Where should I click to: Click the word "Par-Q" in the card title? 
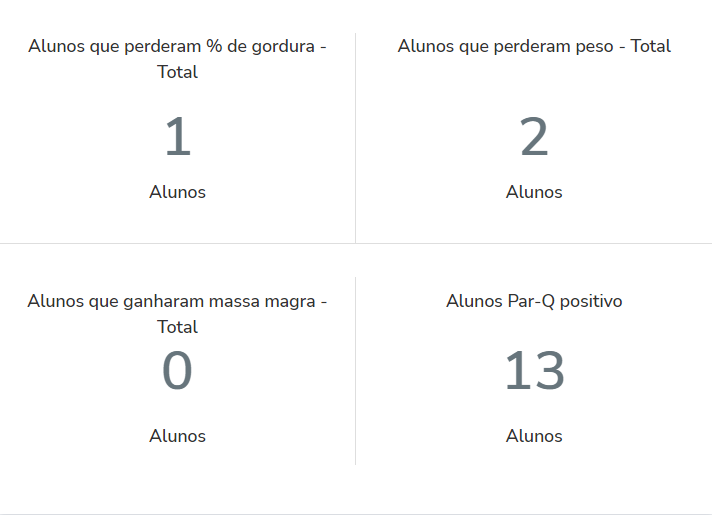pyautogui.click(x=530, y=301)
